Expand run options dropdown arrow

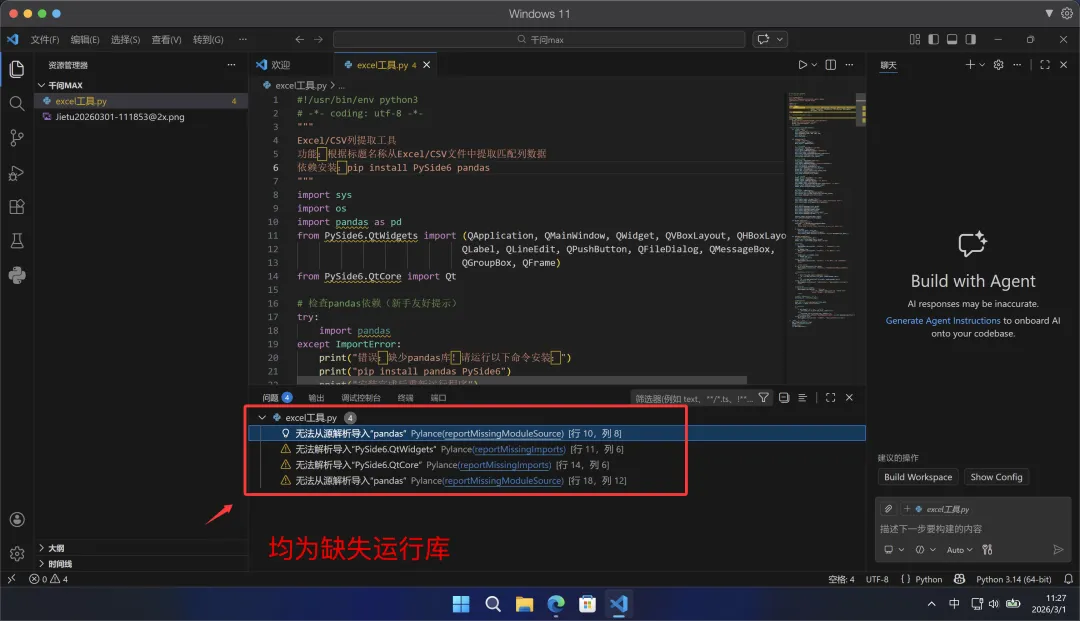pos(814,65)
